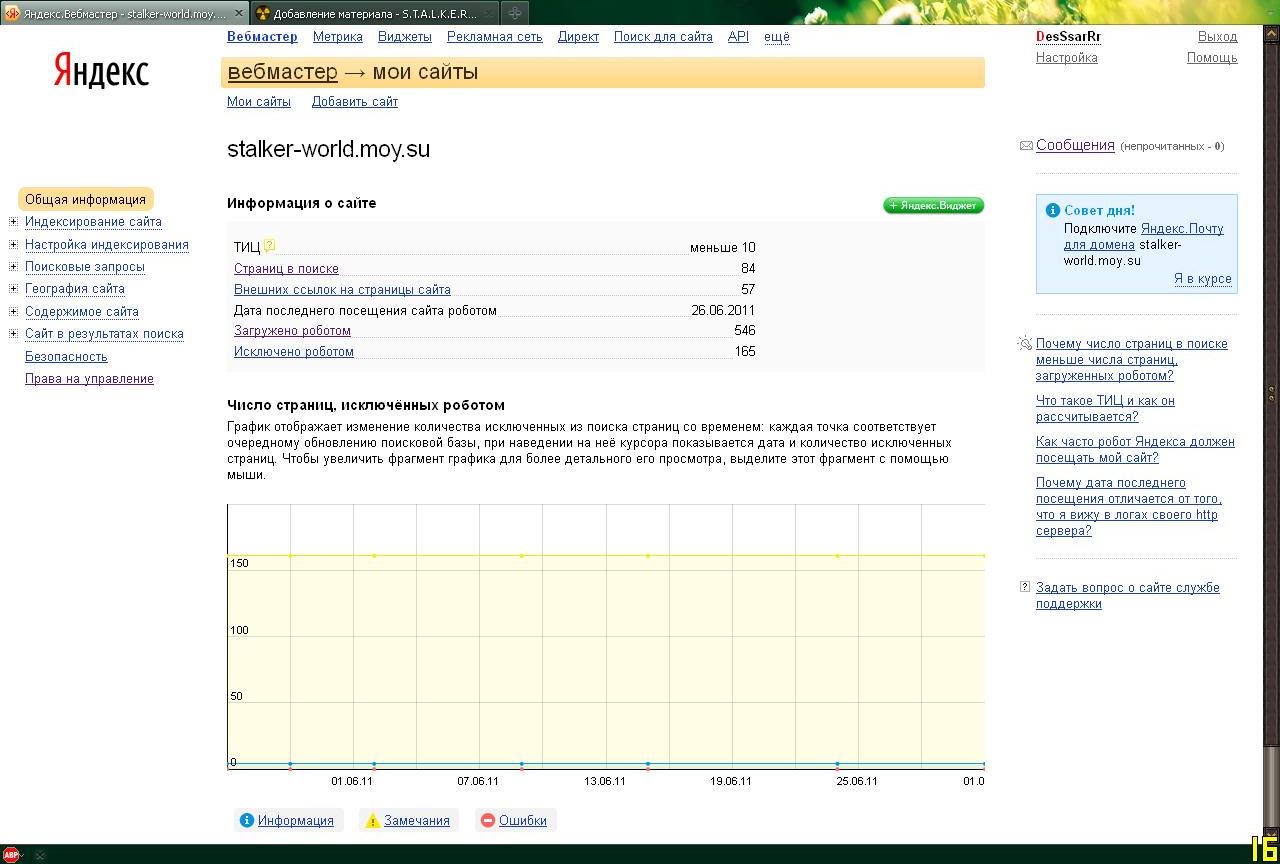Open the ещё services dropdown
The width and height of the screenshot is (1280, 864).
pos(776,37)
